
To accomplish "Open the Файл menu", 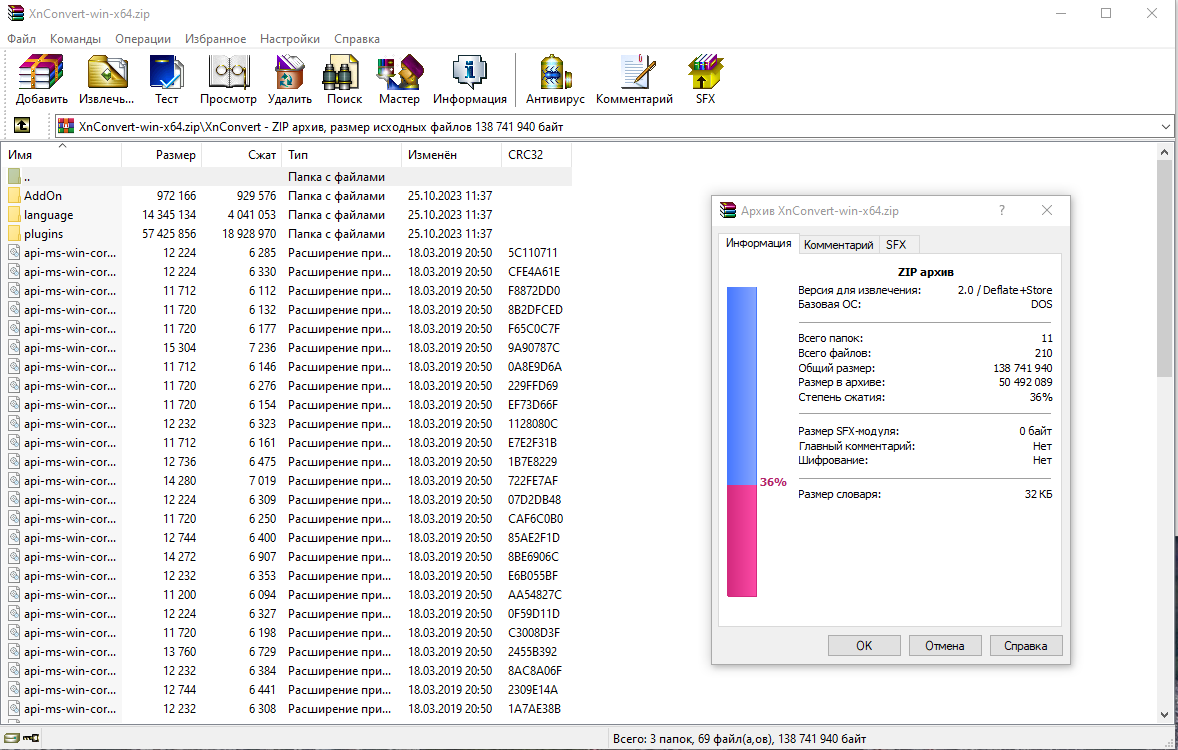I will [22, 38].
